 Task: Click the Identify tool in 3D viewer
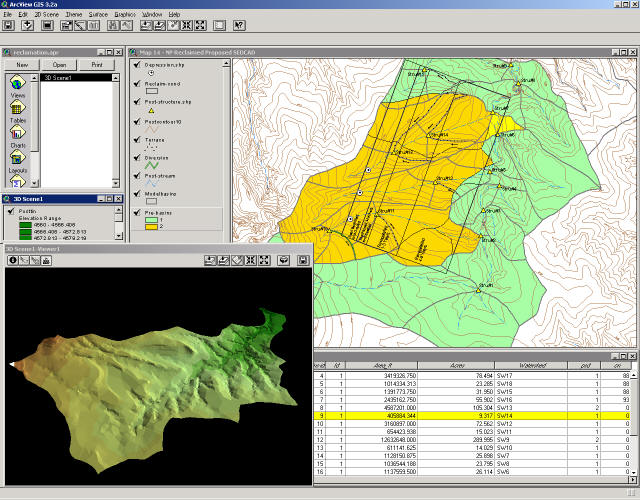pos(13,260)
